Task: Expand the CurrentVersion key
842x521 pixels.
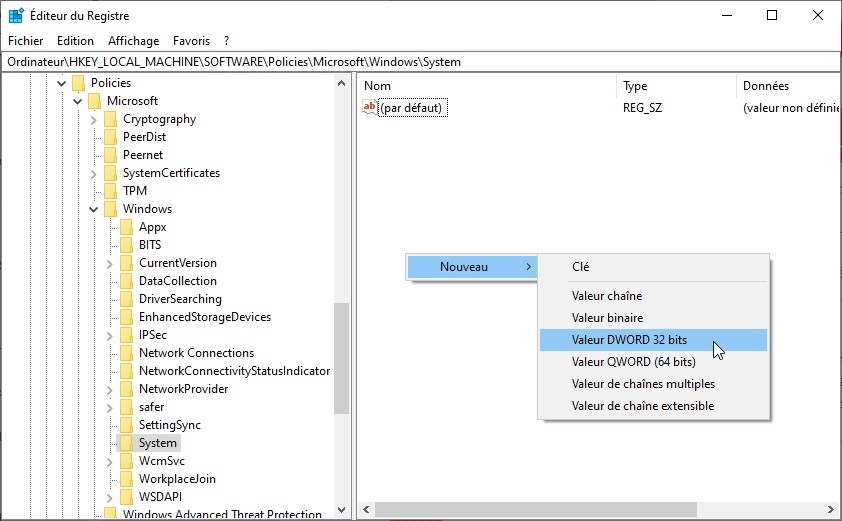Action: click(110, 263)
